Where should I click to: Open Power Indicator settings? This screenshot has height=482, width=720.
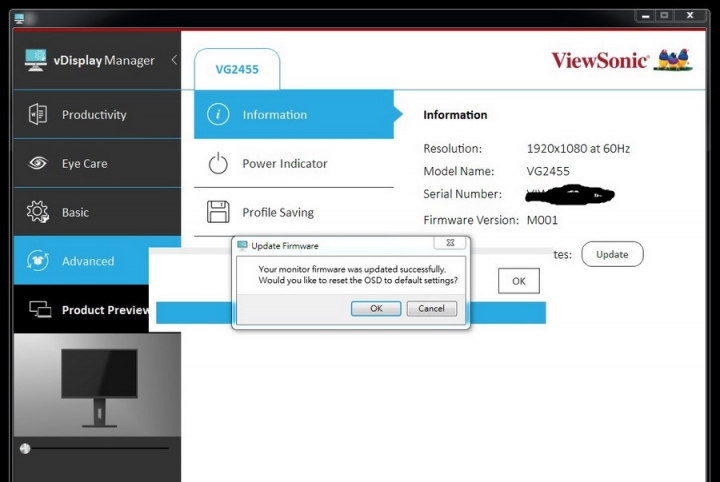pos(294,163)
